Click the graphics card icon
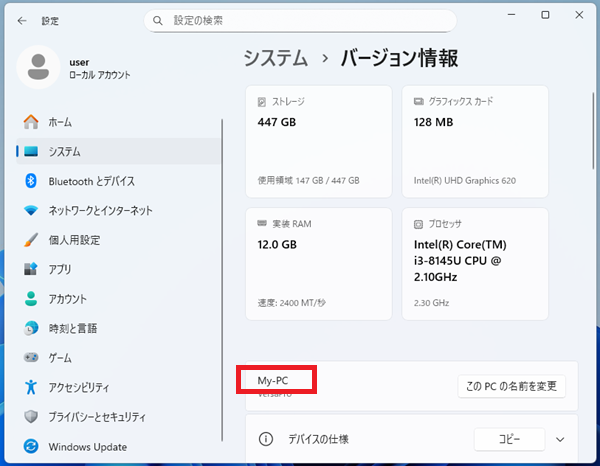 point(419,101)
